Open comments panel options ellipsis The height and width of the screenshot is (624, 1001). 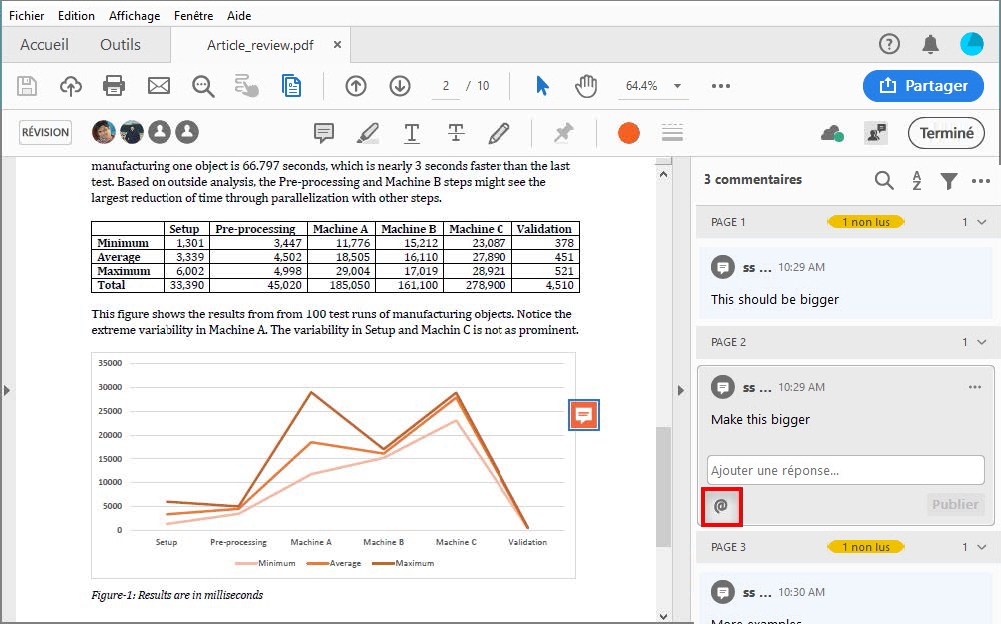[981, 181]
